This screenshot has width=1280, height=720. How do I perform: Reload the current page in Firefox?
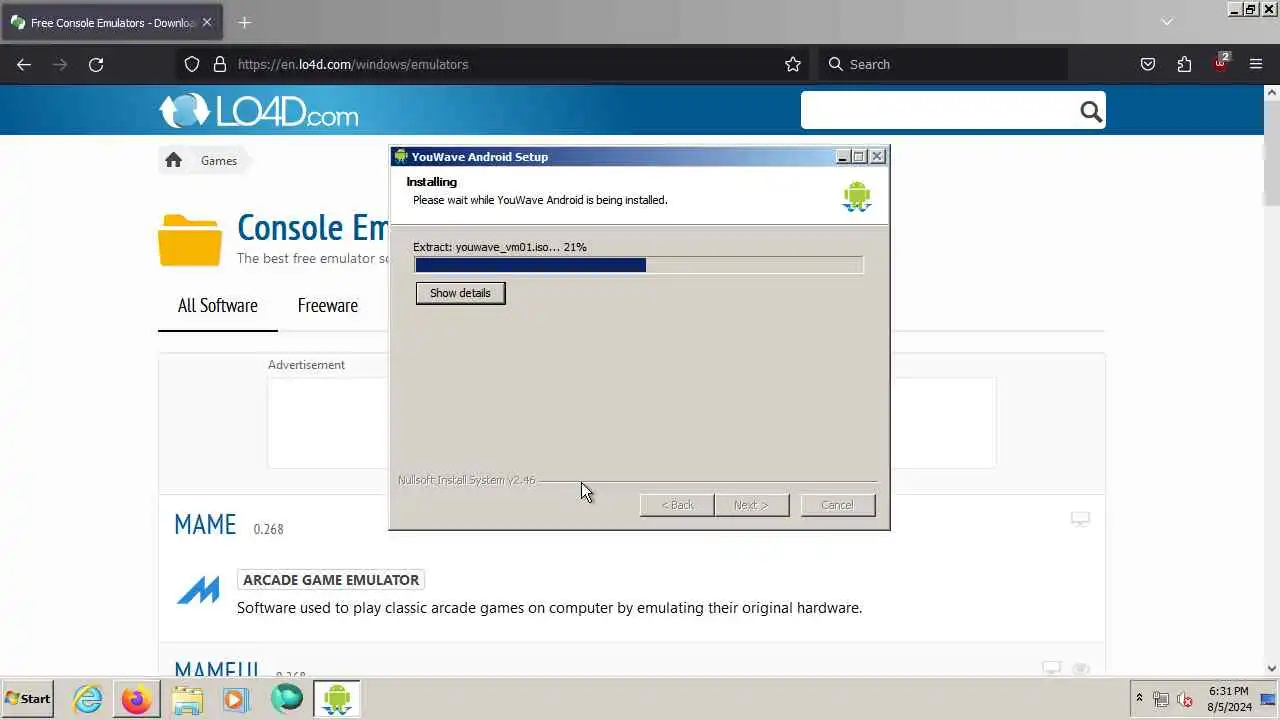(x=96, y=64)
